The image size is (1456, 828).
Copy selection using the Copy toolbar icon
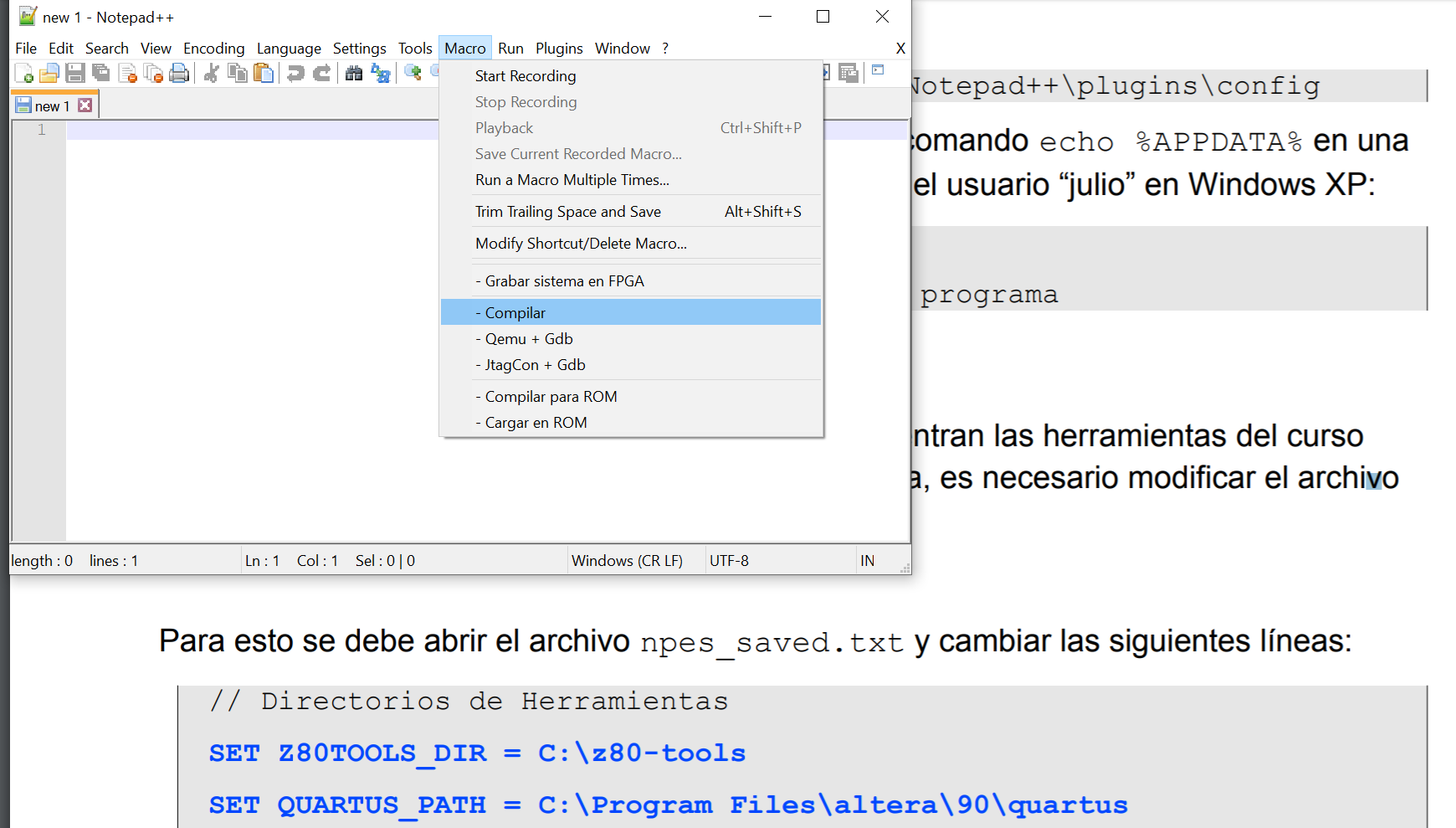238,74
